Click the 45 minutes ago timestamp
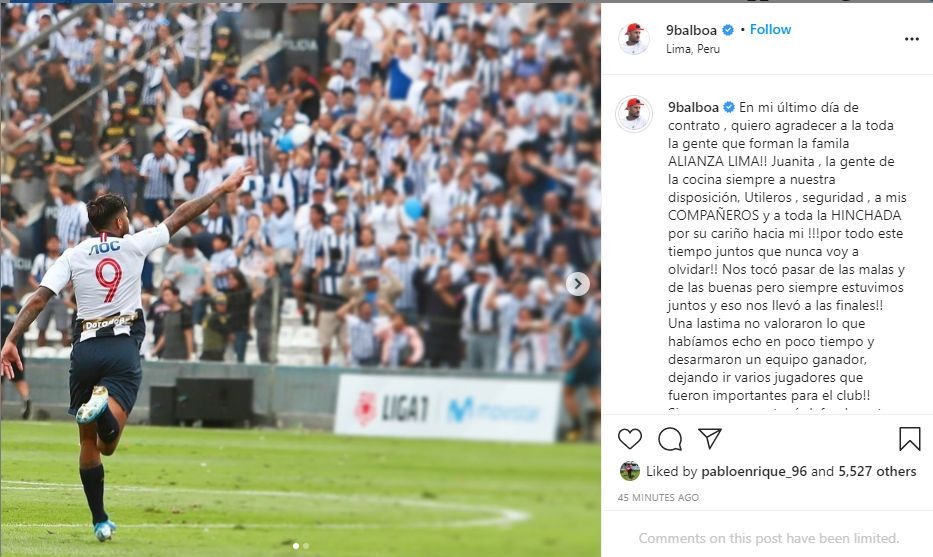 click(658, 497)
